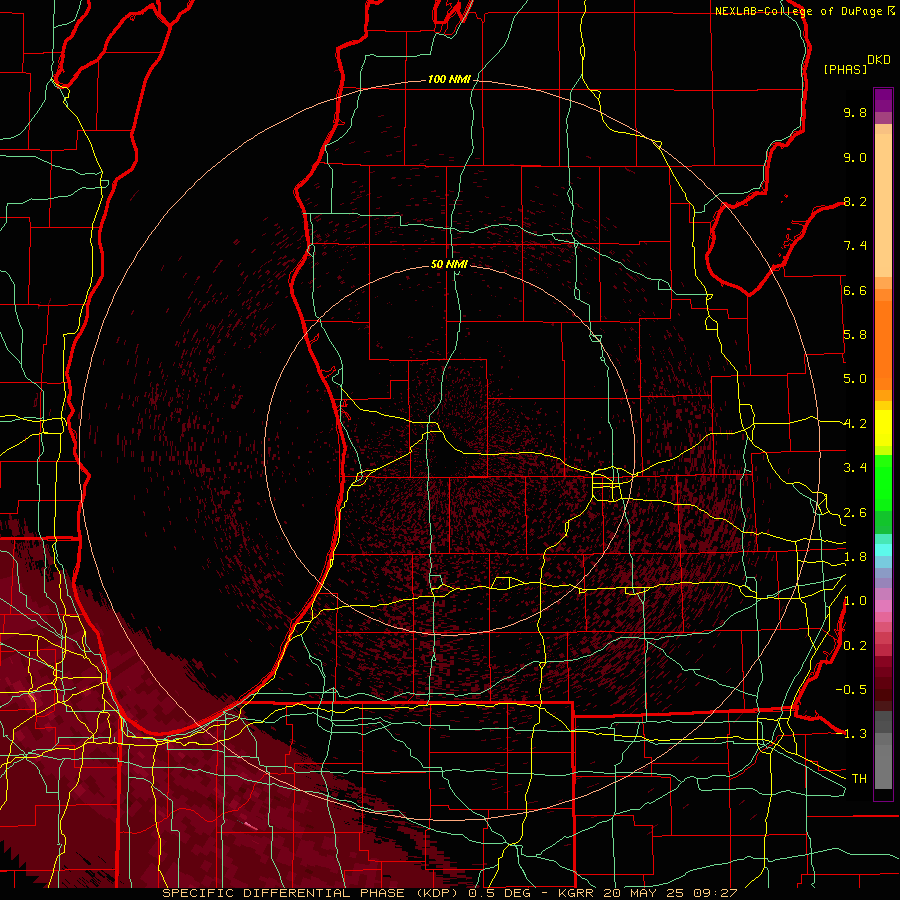This screenshot has height=900, width=900.
Task: Select the 8.2 legend value
Action: (x=855, y=201)
